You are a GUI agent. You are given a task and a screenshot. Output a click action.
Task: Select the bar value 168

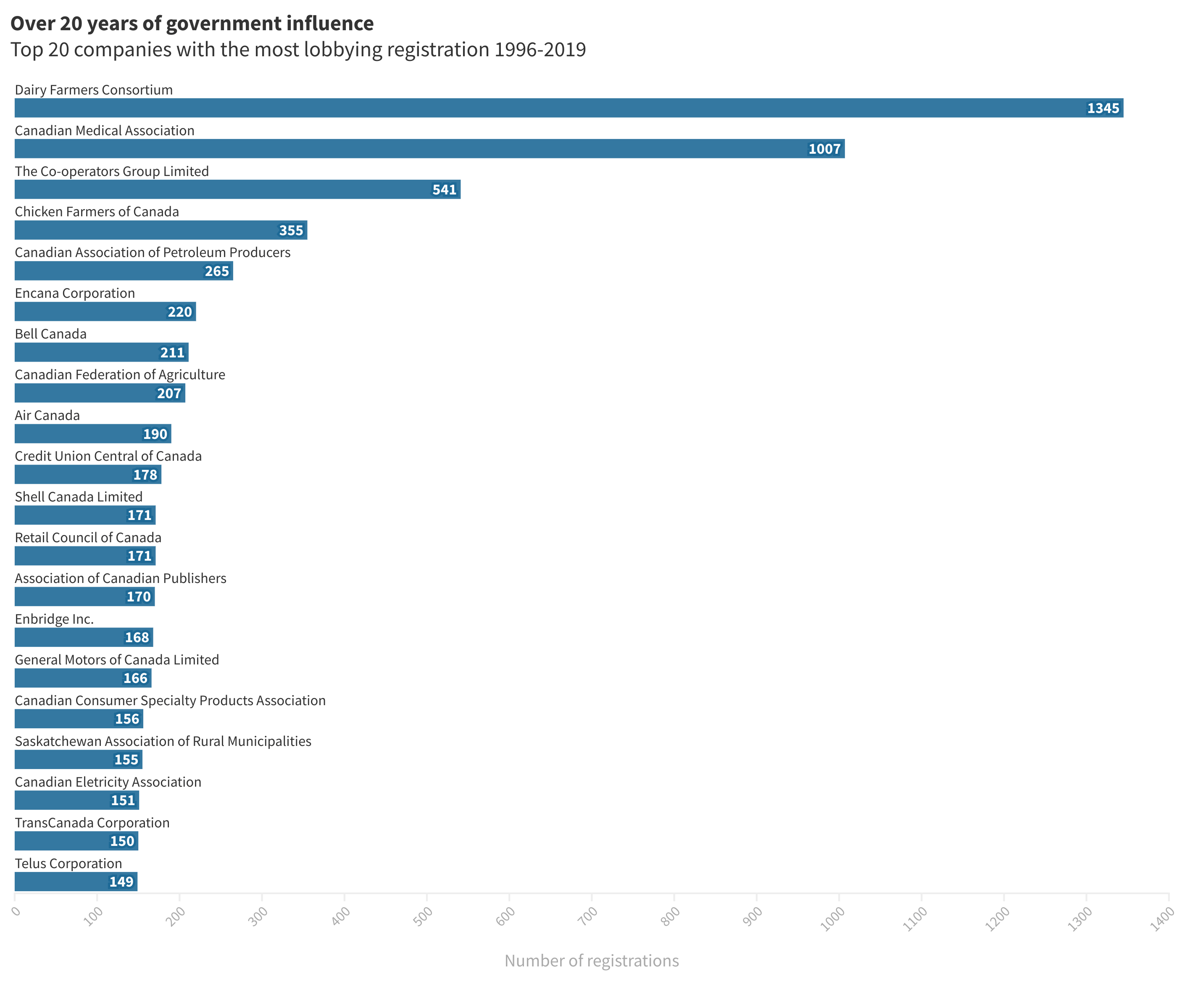[x=137, y=638]
